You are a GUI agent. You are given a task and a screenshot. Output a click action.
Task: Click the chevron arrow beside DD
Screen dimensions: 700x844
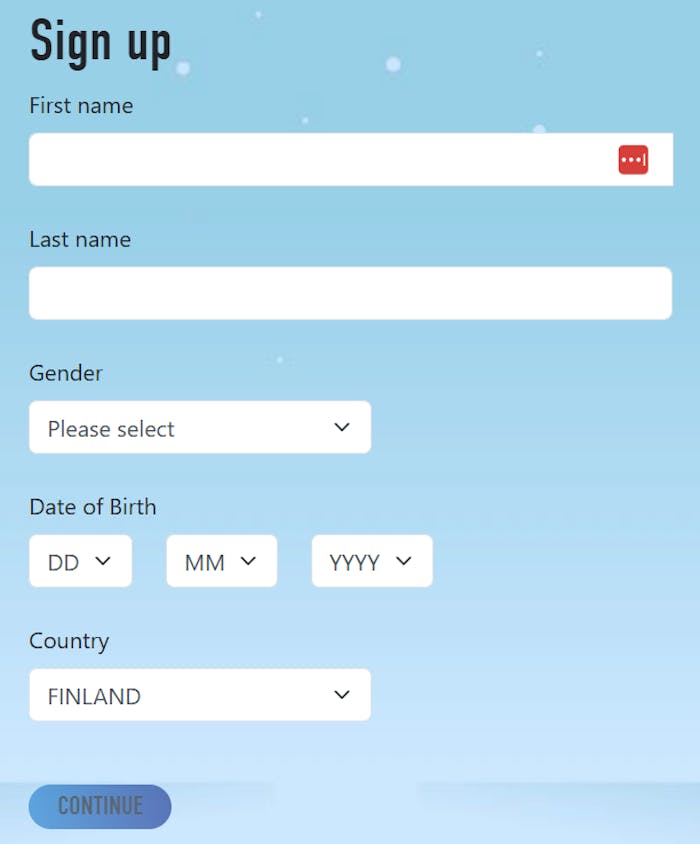click(x=102, y=561)
